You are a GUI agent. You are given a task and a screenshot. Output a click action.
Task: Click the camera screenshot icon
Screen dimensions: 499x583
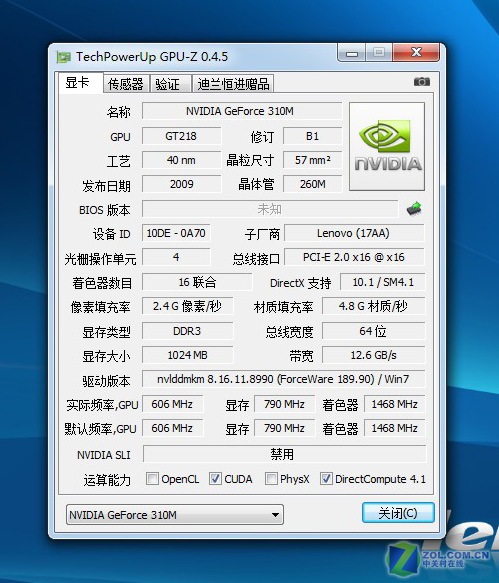click(422, 81)
